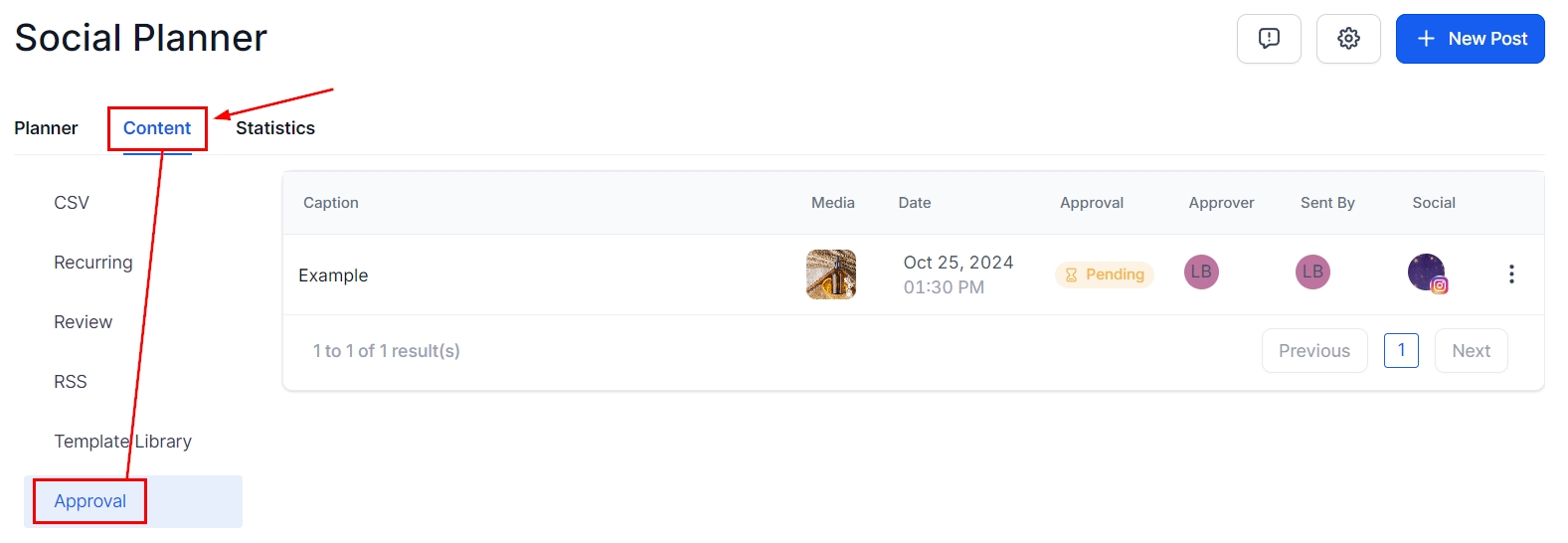Open the Example post media thumbnail
Screen dimensions: 1568x543
point(831,274)
